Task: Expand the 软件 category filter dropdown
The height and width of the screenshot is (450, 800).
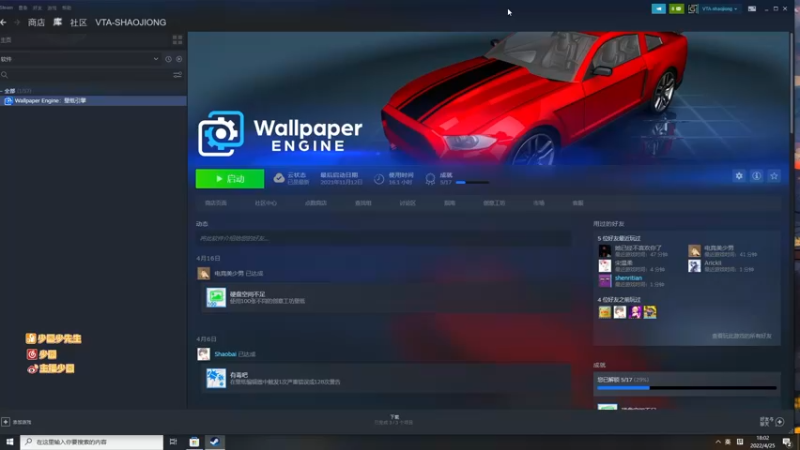Action: point(80,59)
